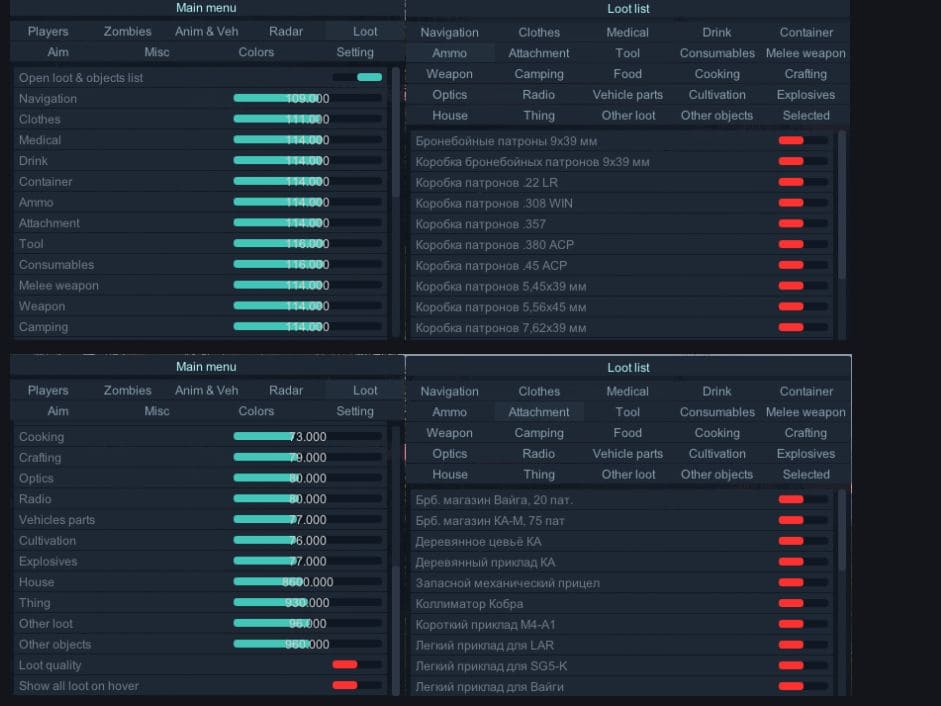The width and height of the screenshot is (941, 706).
Task: Click the Navigation distance slider
Action: (306, 98)
